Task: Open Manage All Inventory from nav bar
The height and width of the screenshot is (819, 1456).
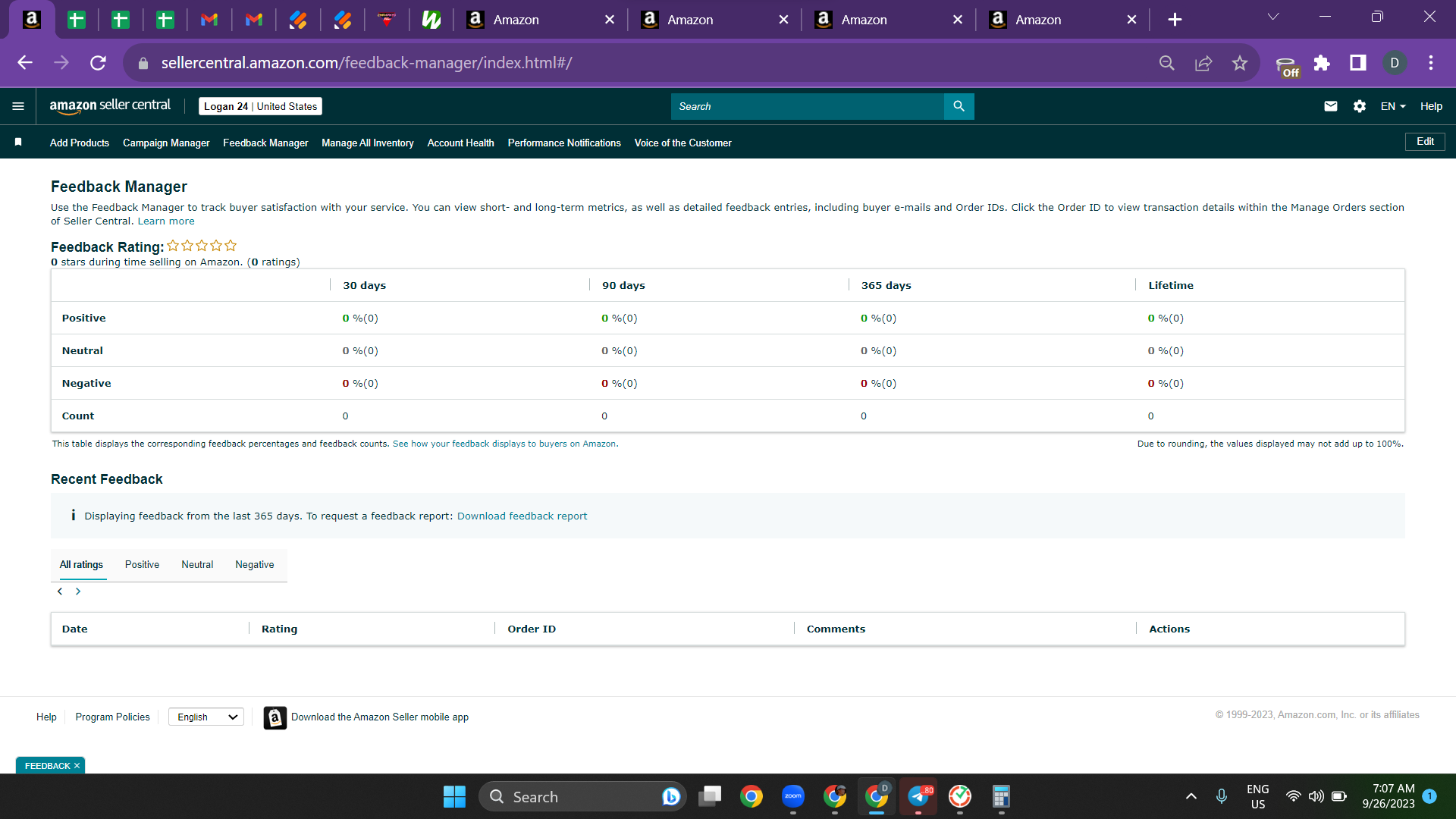Action: 368,143
